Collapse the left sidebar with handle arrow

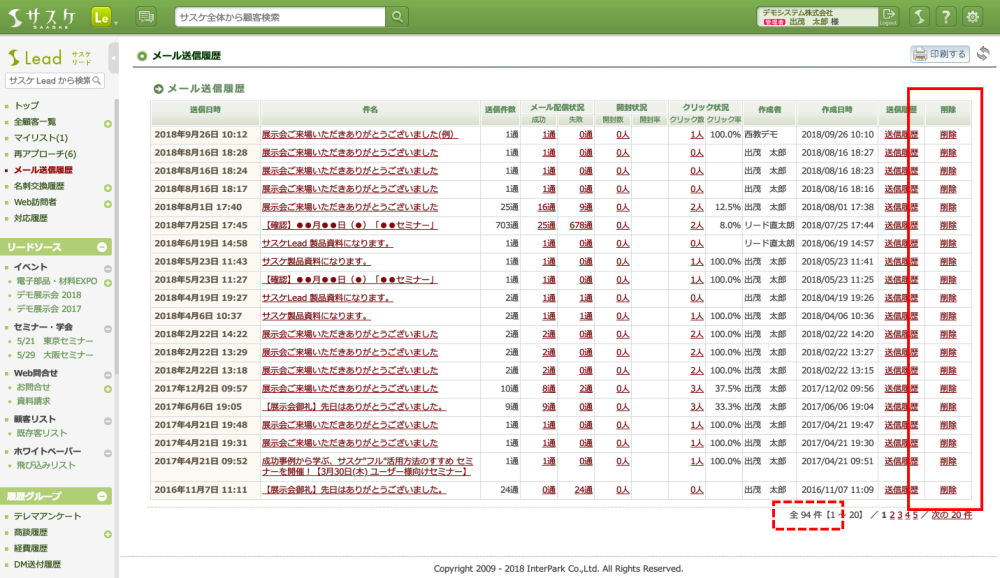pyautogui.click(x=113, y=58)
